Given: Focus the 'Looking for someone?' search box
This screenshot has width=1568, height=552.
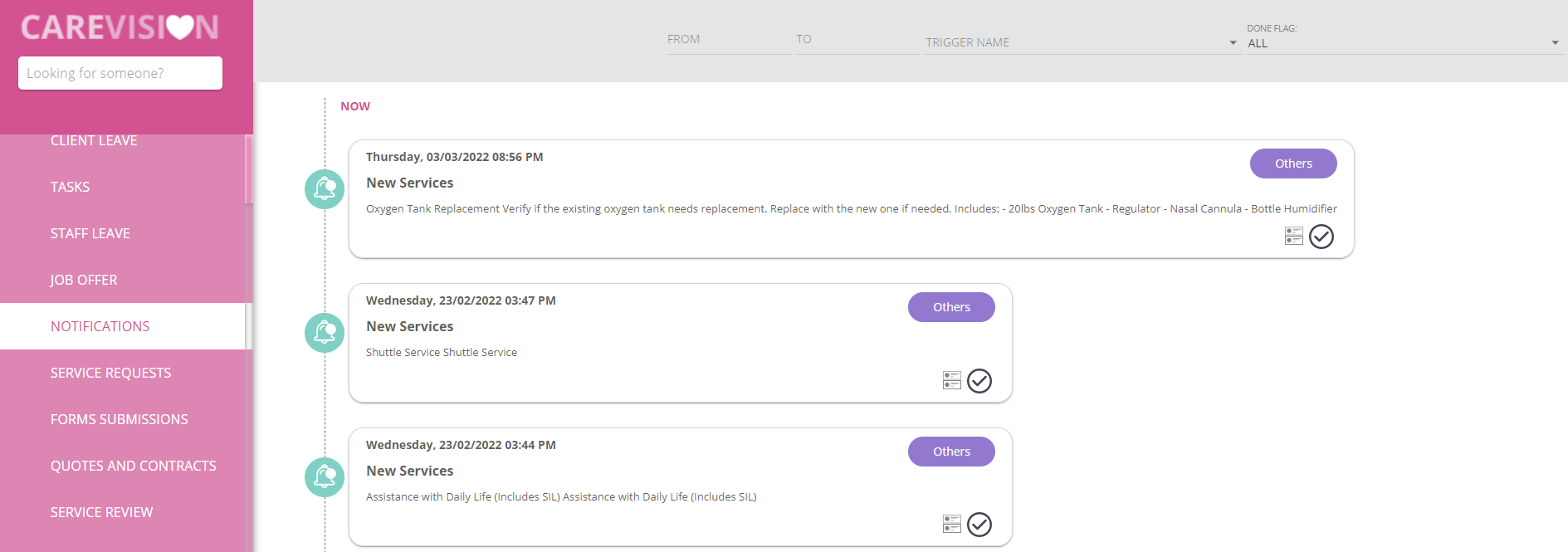Looking at the screenshot, I should [x=120, y=73].
